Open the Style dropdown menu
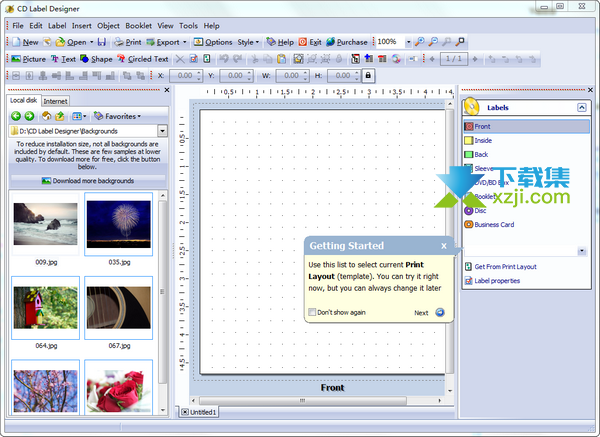The image size is (600, 437). 248,42
